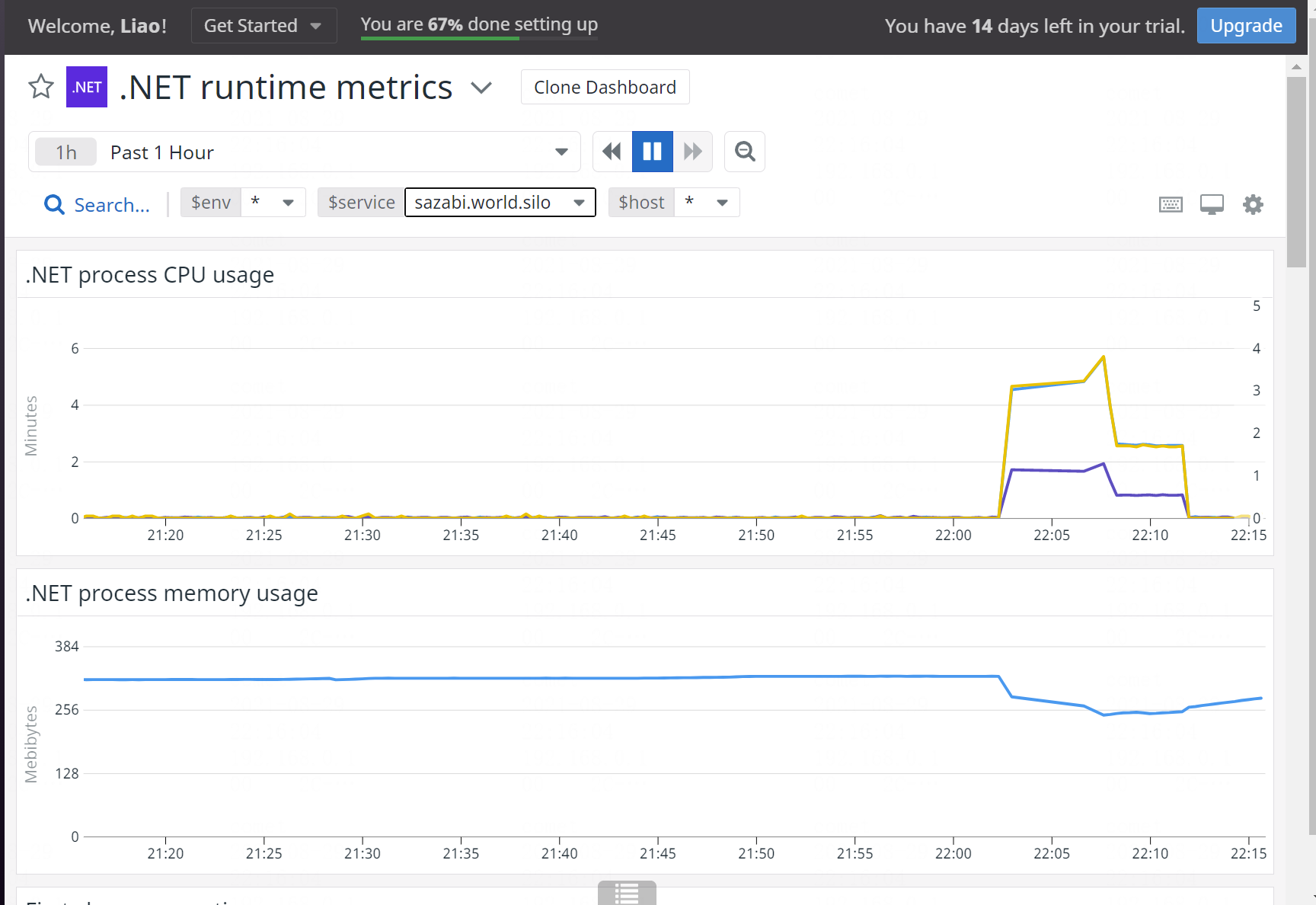
Task: Step the time window backward
Action: click(x=612, y=152)
